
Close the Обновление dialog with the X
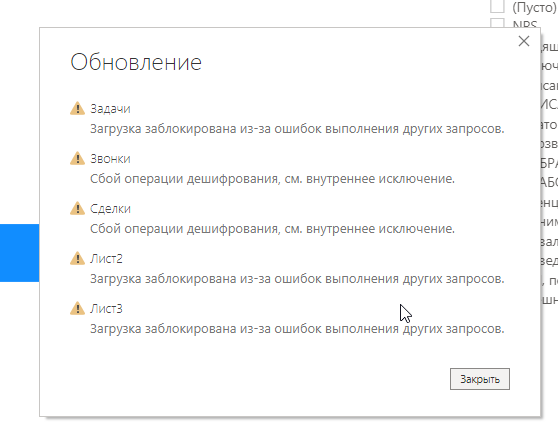click(523, 41)
